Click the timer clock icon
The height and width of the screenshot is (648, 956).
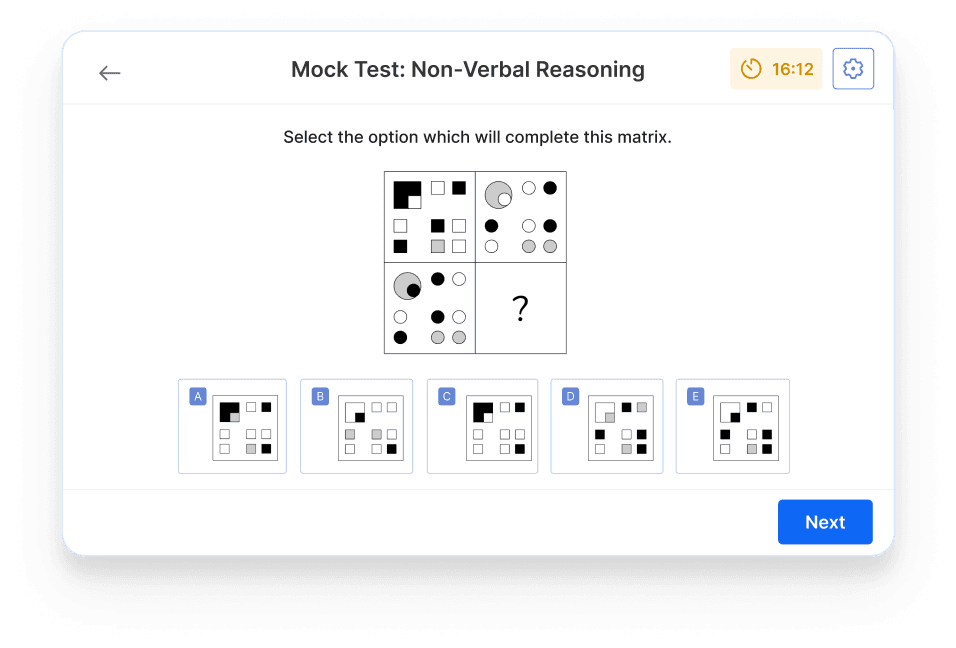click(750, 69)
